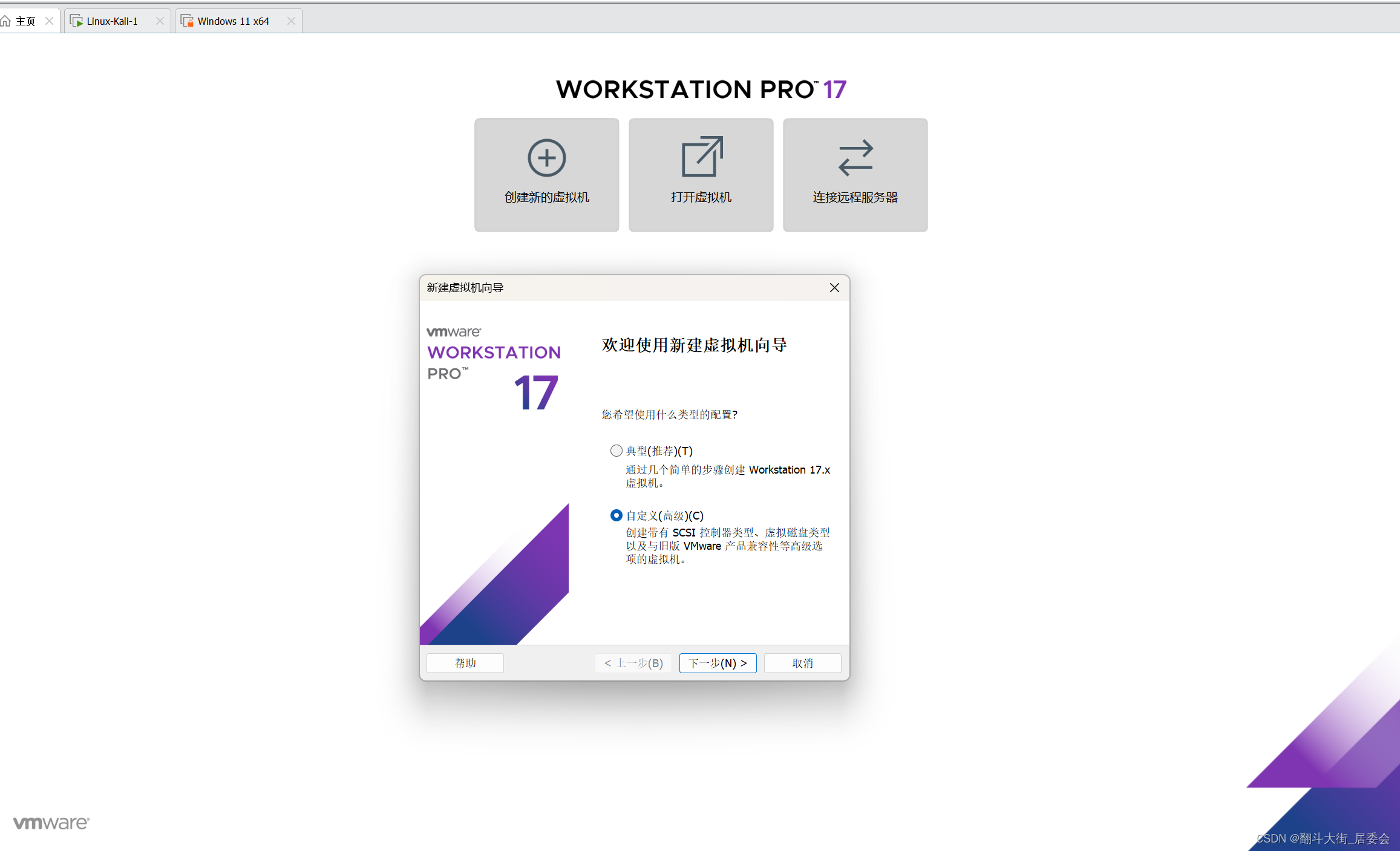1400x851 pixels.
Task: Click the create new virtual machine plus icon
Action: pos(546,158)
